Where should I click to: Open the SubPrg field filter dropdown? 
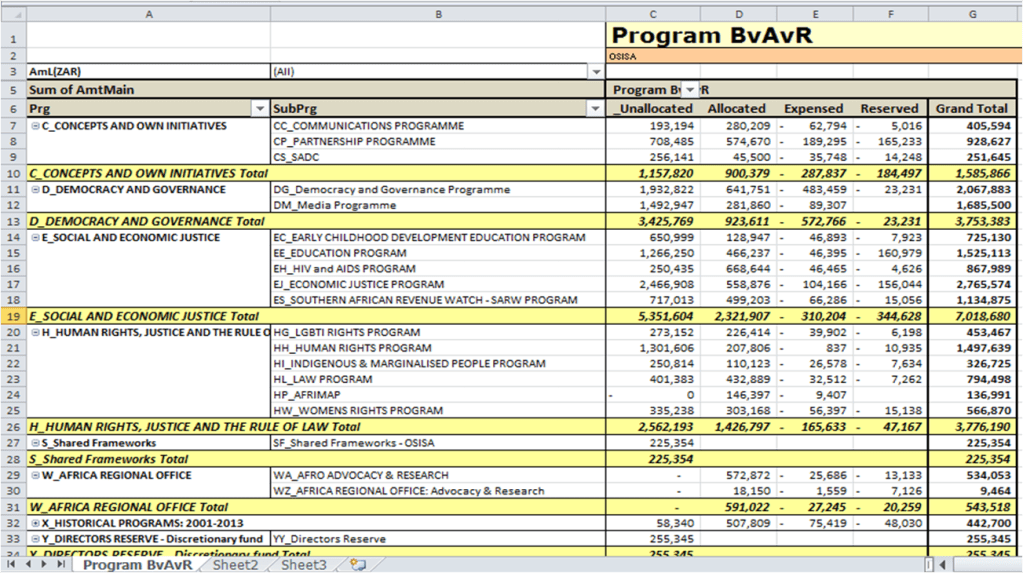(596, 108)
